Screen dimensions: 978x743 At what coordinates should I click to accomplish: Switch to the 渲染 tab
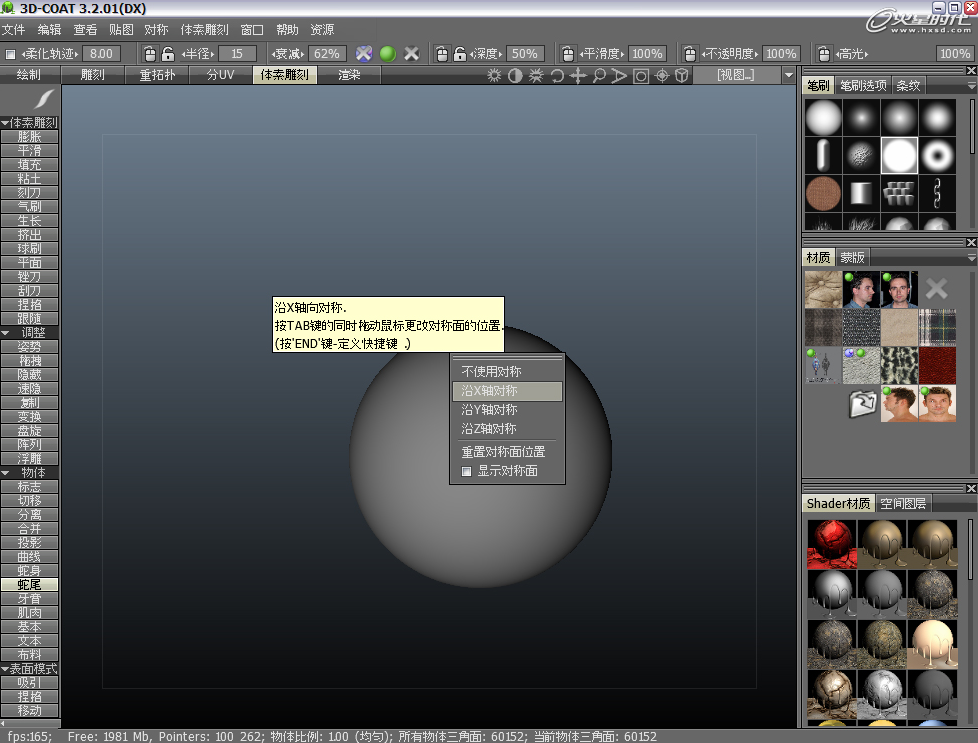tap(349, 75)
